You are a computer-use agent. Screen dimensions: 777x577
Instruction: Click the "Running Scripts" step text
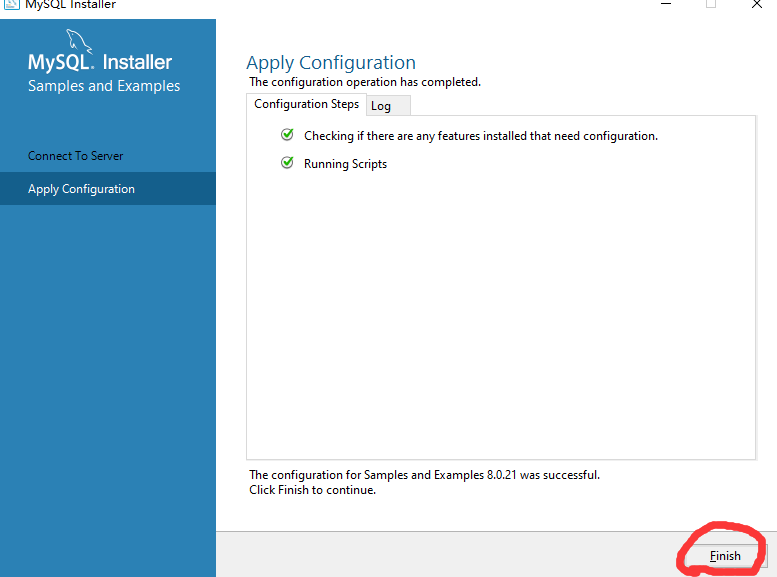point(345,164)
